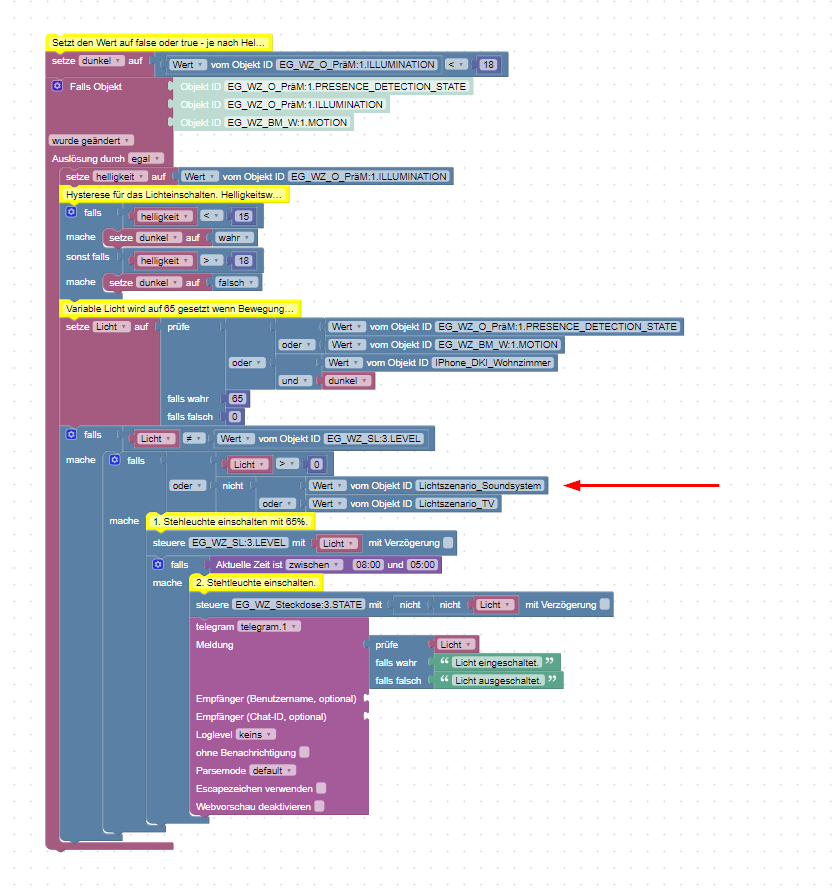The width and height of the screenshot is (839, 891).
Task: Edit number 0 in 'Licht > 0' comparison
Action: 317,464
